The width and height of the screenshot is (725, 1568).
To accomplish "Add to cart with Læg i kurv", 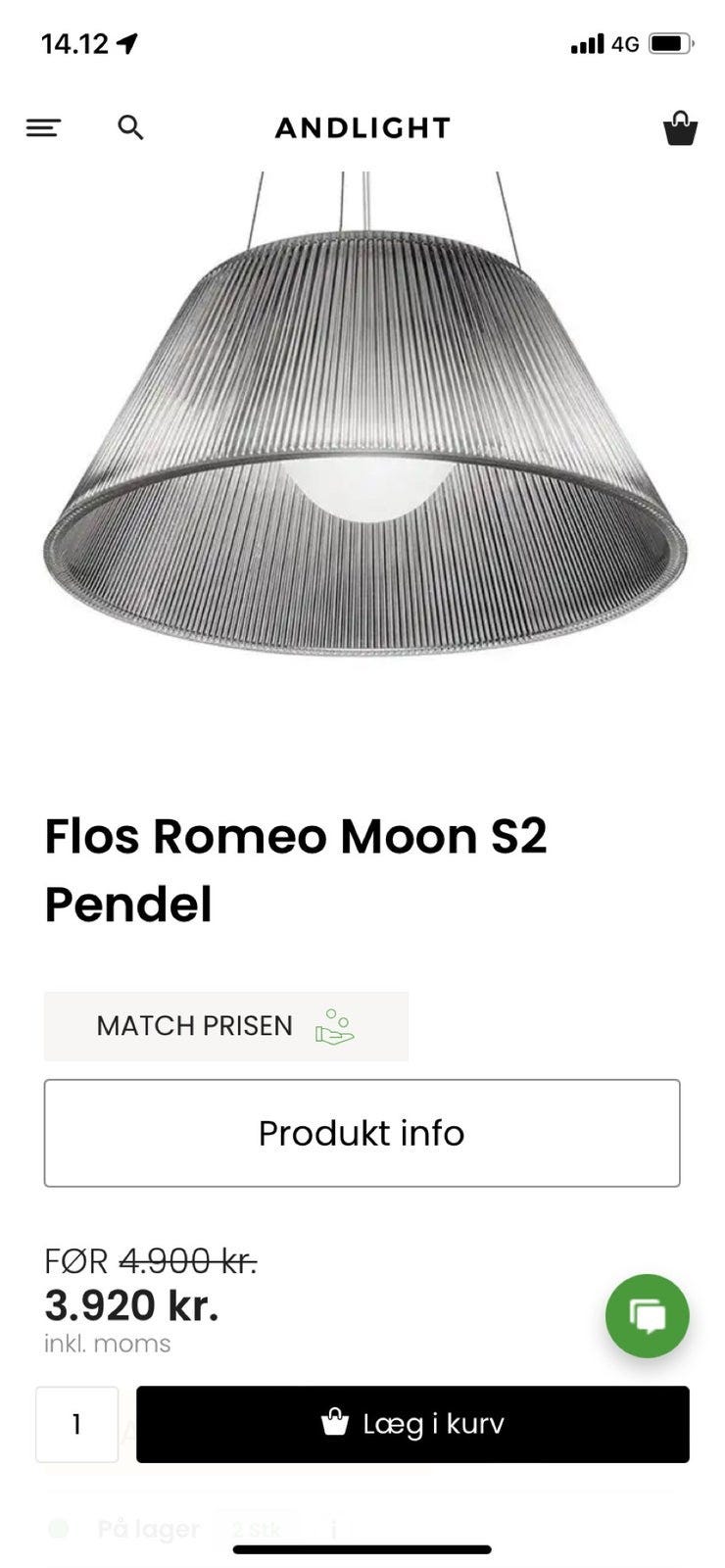I will click(x=412, y=1424).
